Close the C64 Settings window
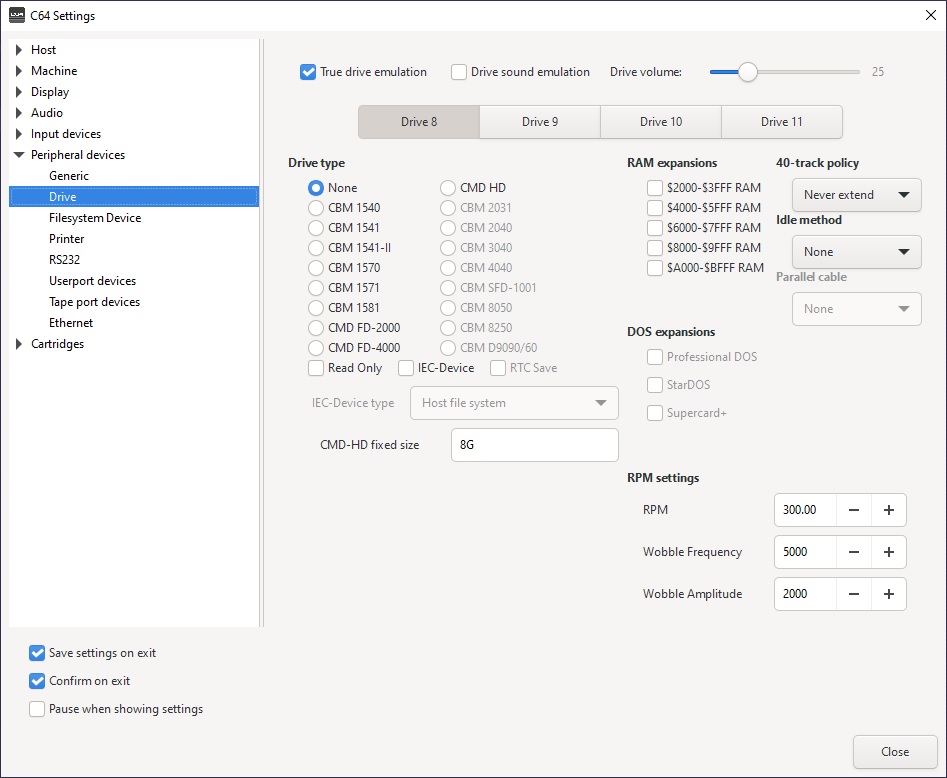This screenshot has width=947, height=778. pyautogui.click(x=931, y=15)
